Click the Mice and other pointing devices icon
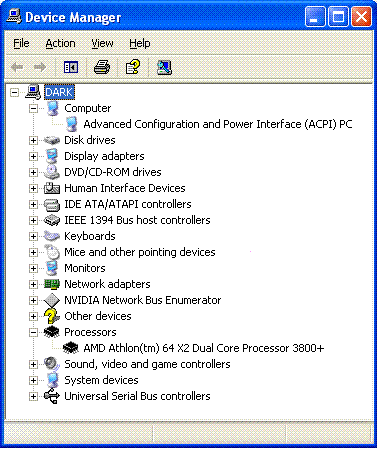This screenshot has height=452, width=377. (x=52, y=252)
